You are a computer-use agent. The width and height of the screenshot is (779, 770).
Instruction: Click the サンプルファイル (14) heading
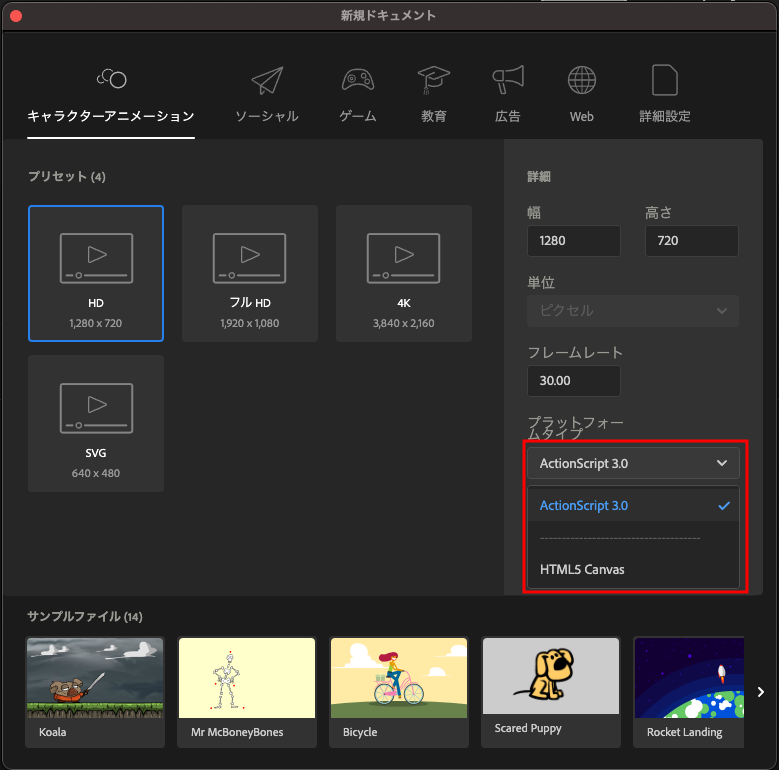[x=85, y=616]
